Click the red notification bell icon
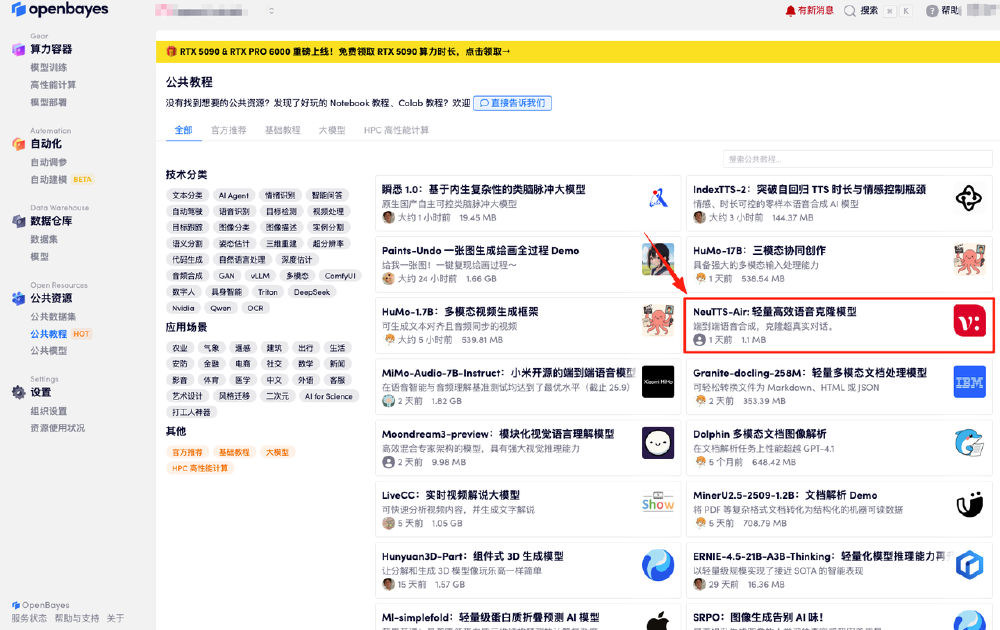 pos(790,11)
